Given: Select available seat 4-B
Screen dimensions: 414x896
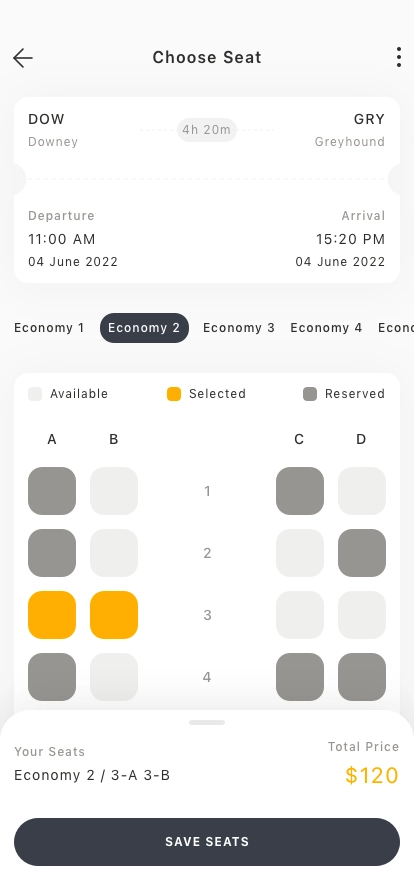Looking at the screenshot, I should [x=114, y=677].
